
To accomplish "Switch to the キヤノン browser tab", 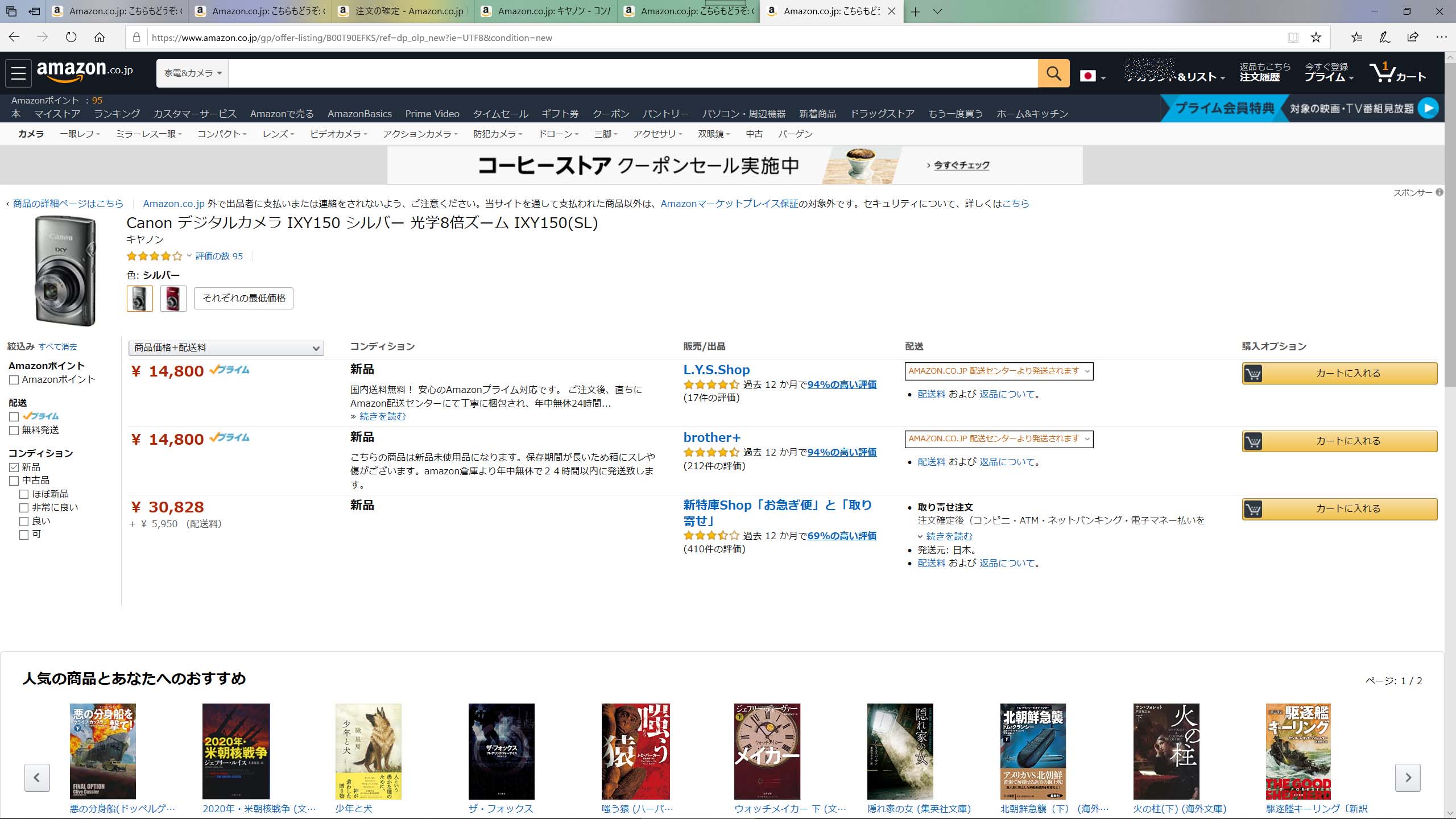I will 546,11.
